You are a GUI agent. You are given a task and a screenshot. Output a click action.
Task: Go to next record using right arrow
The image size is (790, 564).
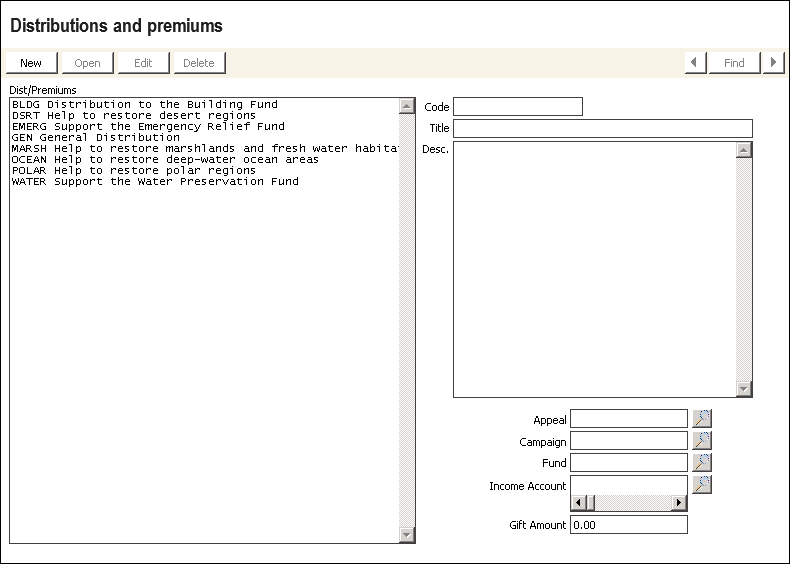pos(773,63)
